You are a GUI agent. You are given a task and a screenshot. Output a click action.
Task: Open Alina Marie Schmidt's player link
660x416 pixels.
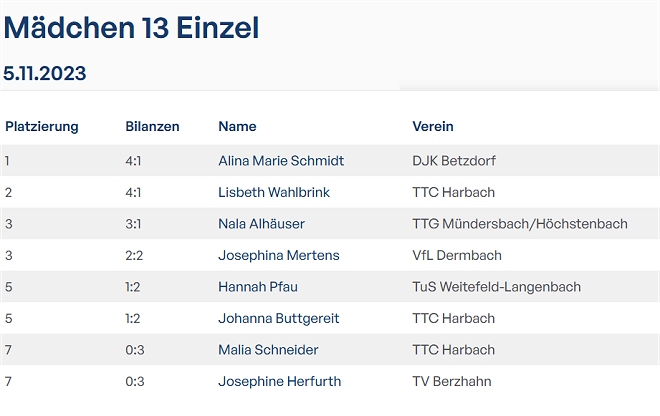click(x=280, y=160)
